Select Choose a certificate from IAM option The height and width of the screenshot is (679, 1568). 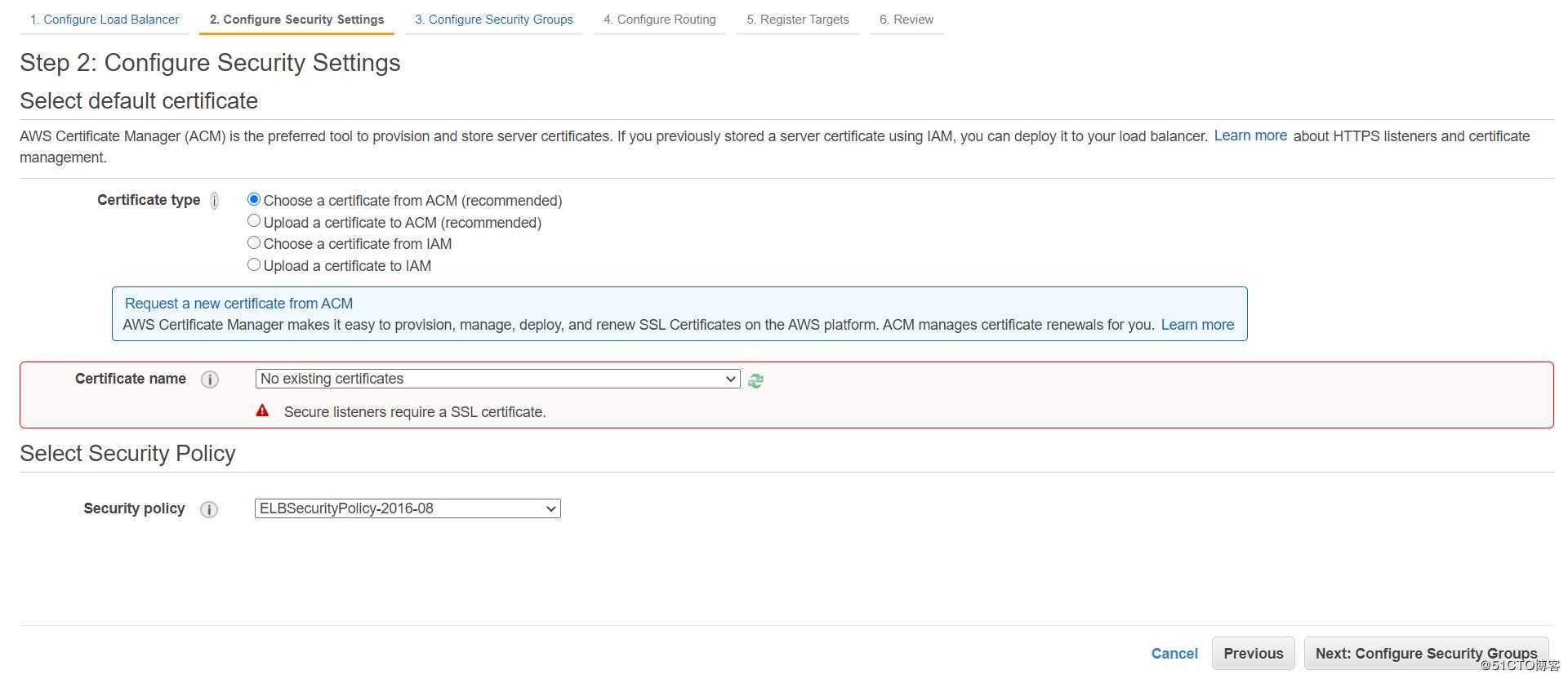click(254, 242)
